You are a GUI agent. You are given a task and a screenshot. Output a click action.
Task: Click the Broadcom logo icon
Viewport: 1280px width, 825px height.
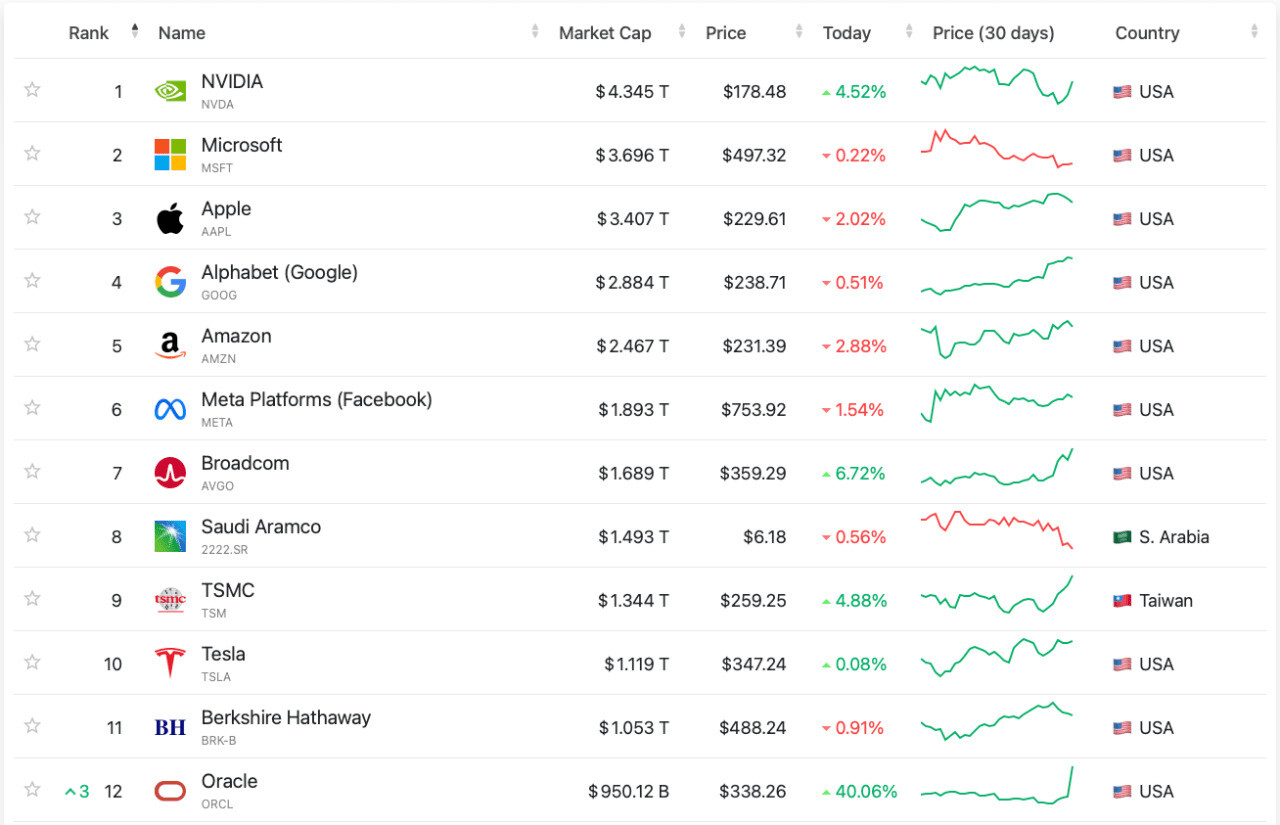[170, 473]
